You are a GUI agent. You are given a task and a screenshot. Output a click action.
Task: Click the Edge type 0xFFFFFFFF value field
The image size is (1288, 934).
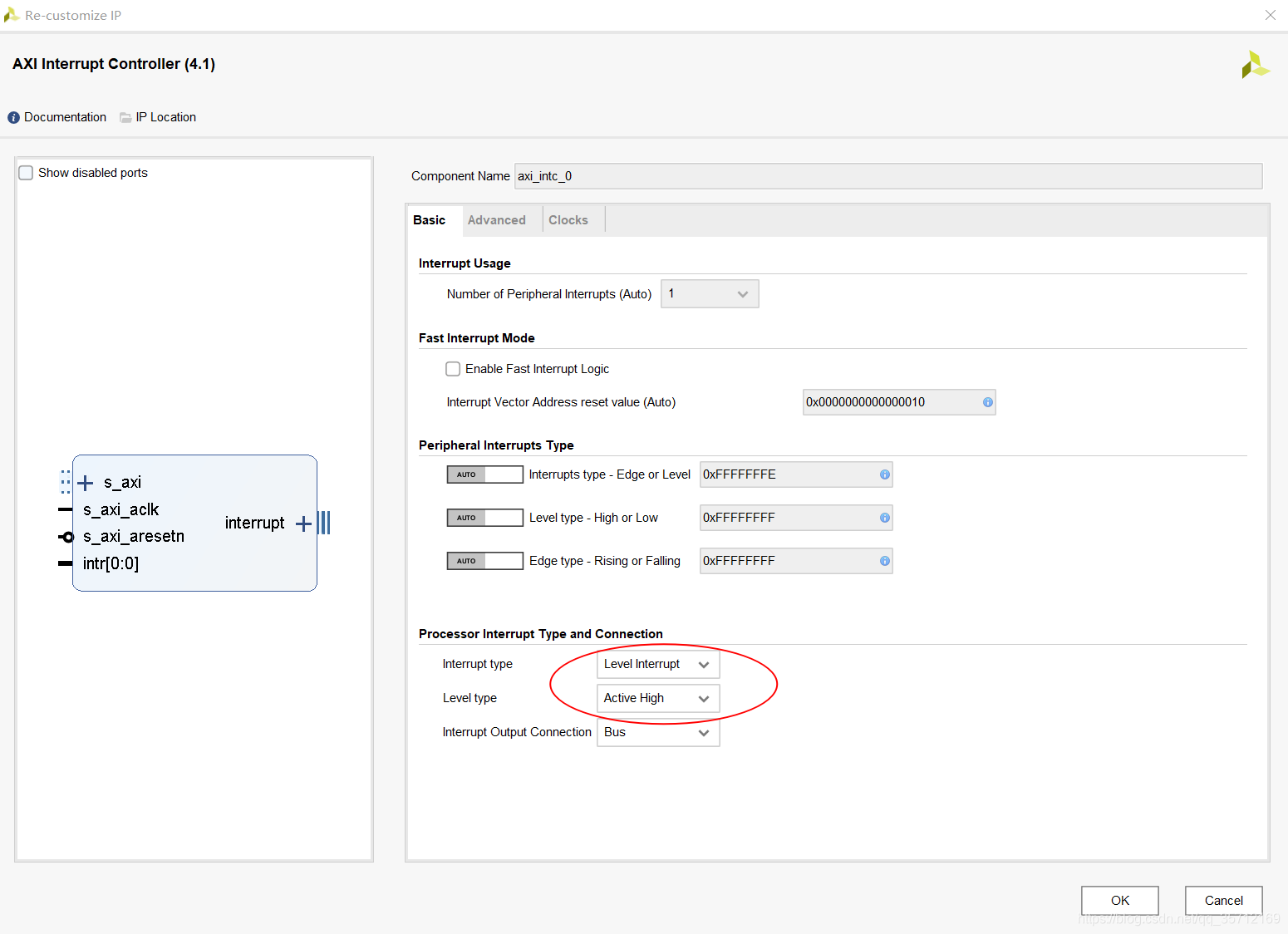[796, 561]
